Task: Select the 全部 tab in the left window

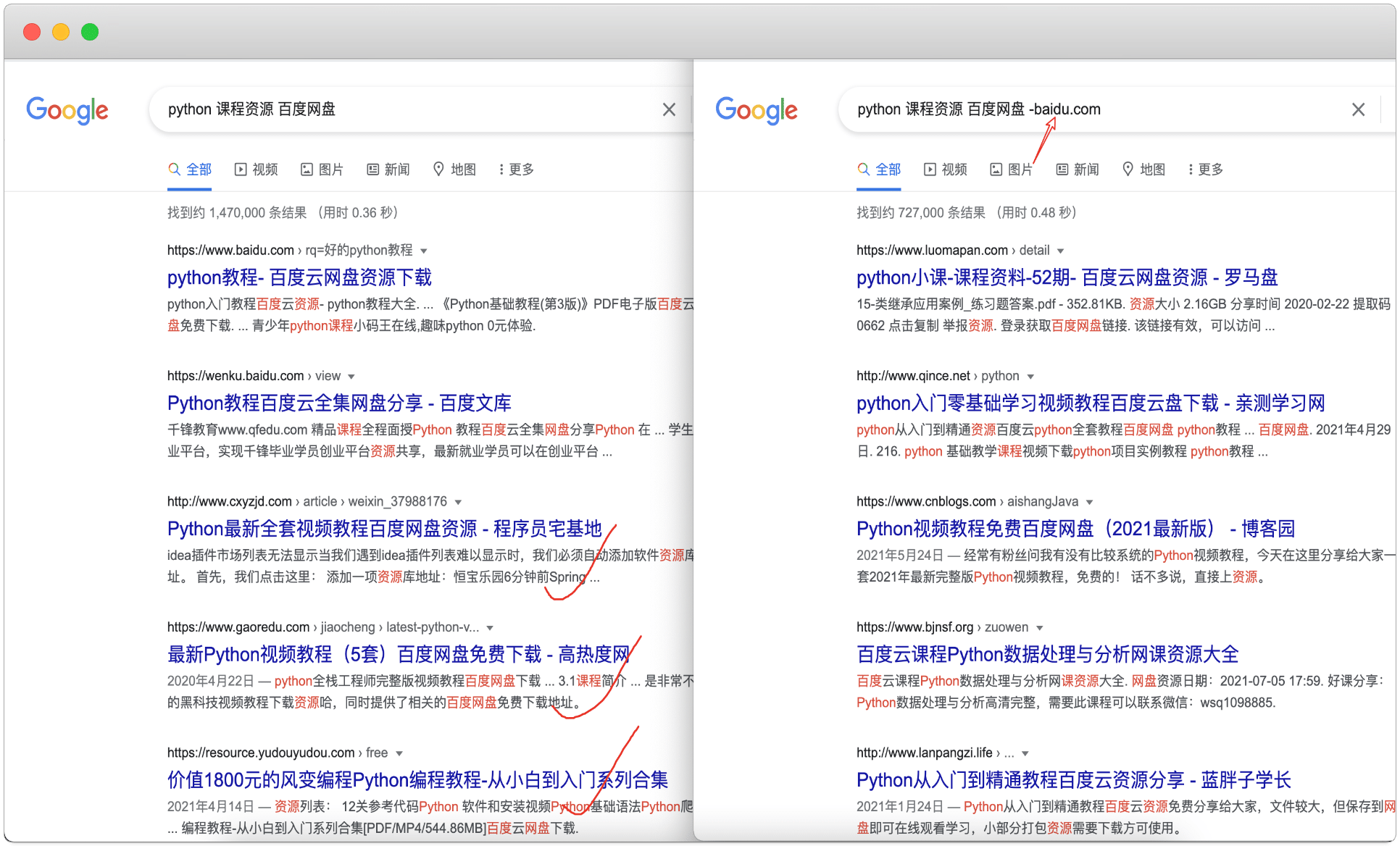Action: pos(190,169)
